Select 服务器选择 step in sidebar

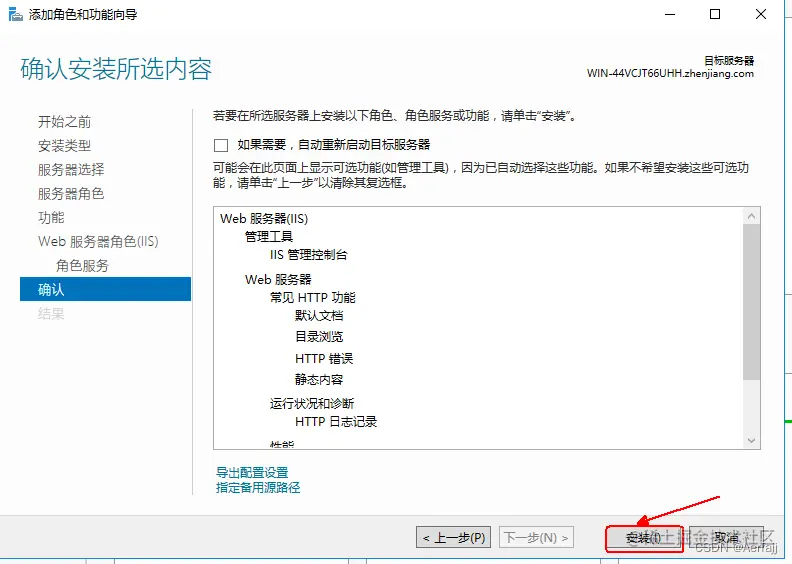[x=71, y=170]
